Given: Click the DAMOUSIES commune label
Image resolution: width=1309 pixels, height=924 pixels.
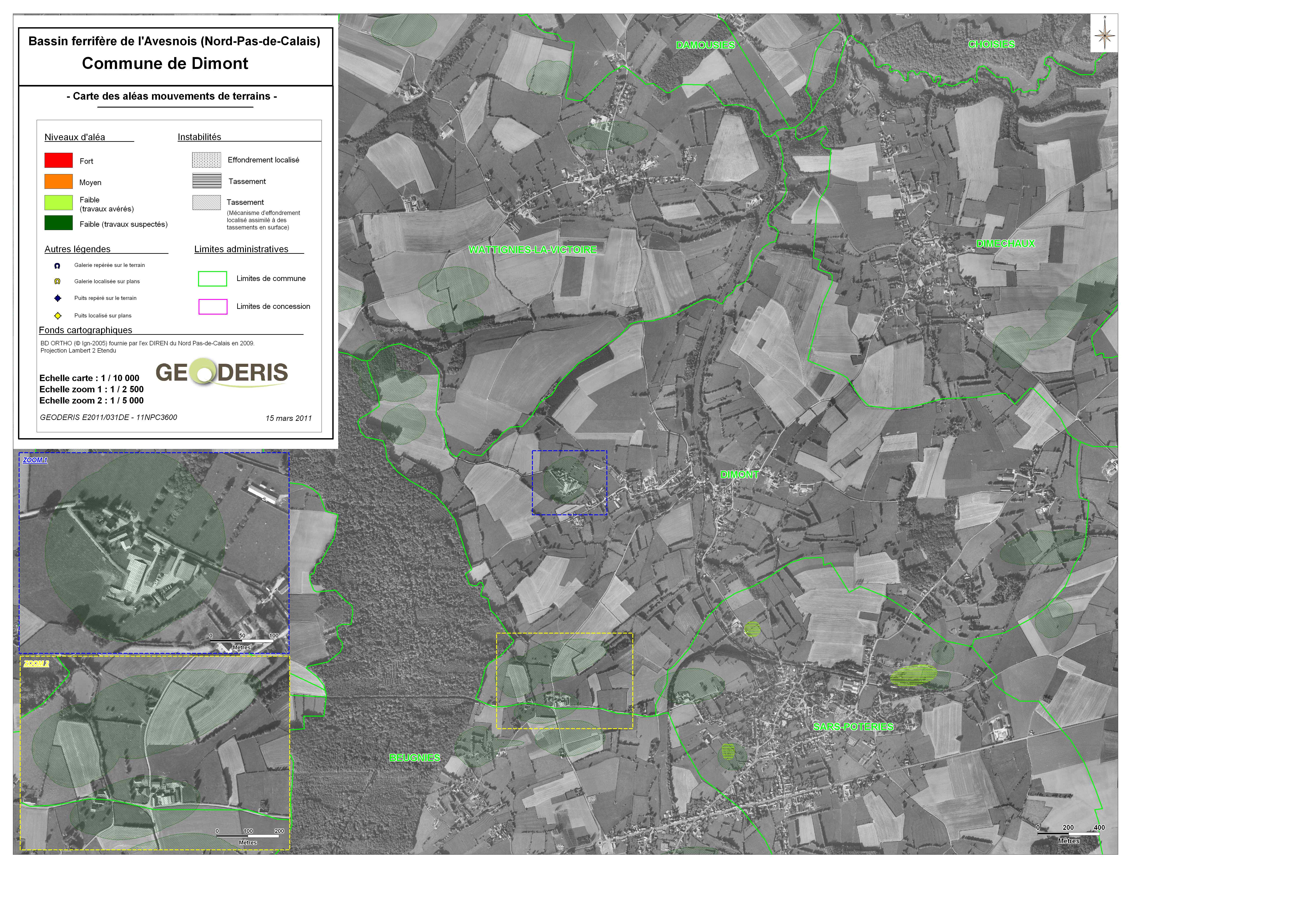Looking at the screenshot, I should 705,45.
